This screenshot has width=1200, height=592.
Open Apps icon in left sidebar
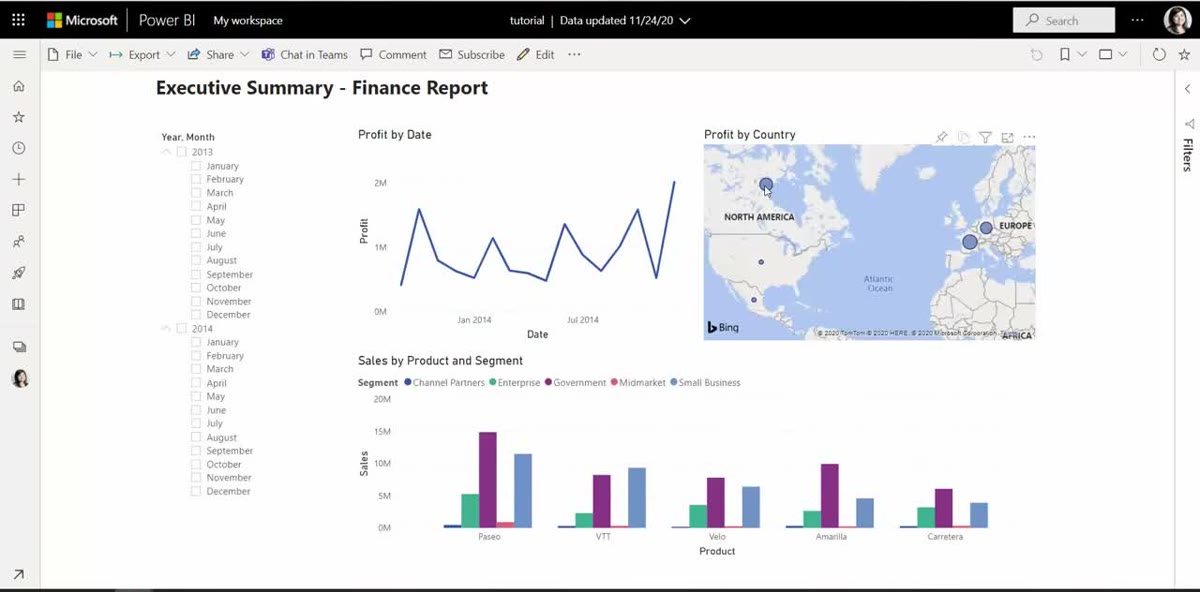click(18, 210)
